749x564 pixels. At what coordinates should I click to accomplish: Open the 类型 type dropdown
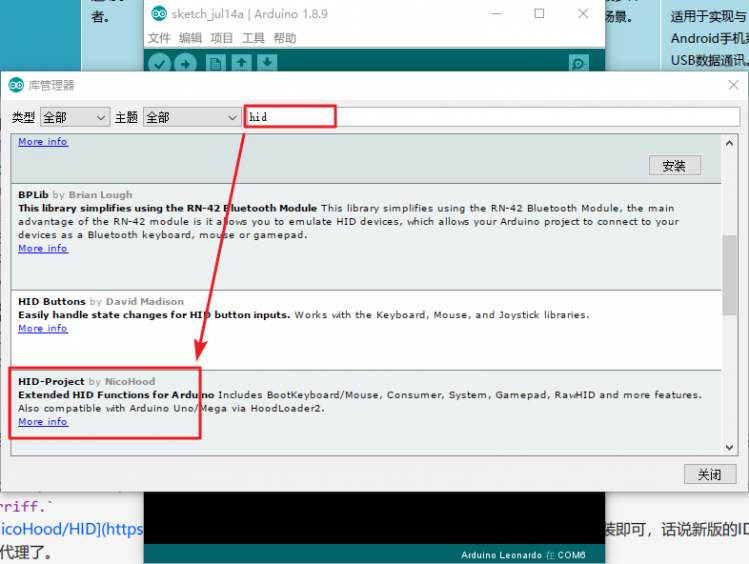75,117
